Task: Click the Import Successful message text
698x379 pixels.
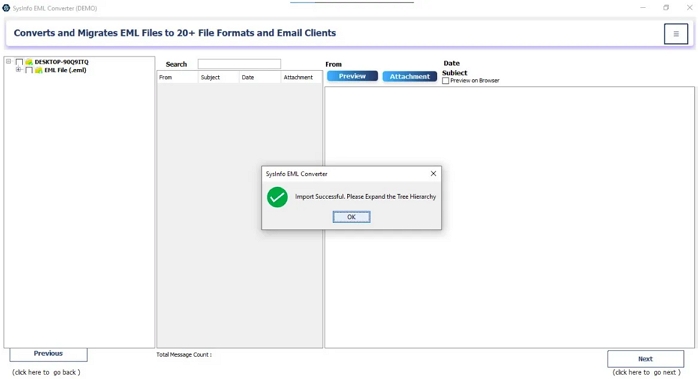Action: pyautogui.click(x=365, y=196)
